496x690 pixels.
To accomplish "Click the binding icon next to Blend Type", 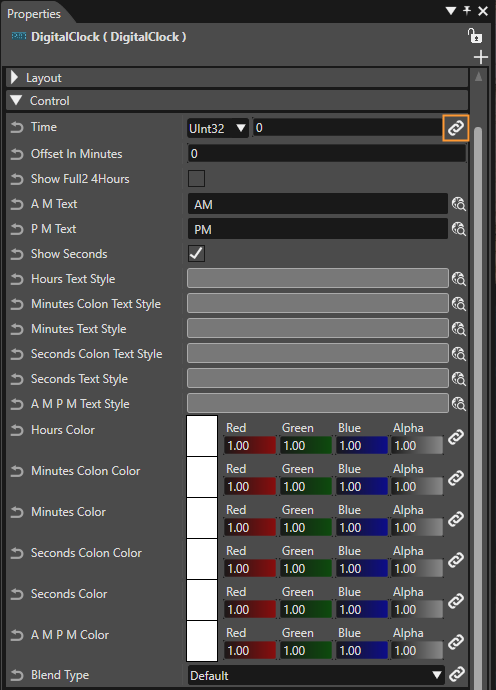I will (x=457, y=674).
